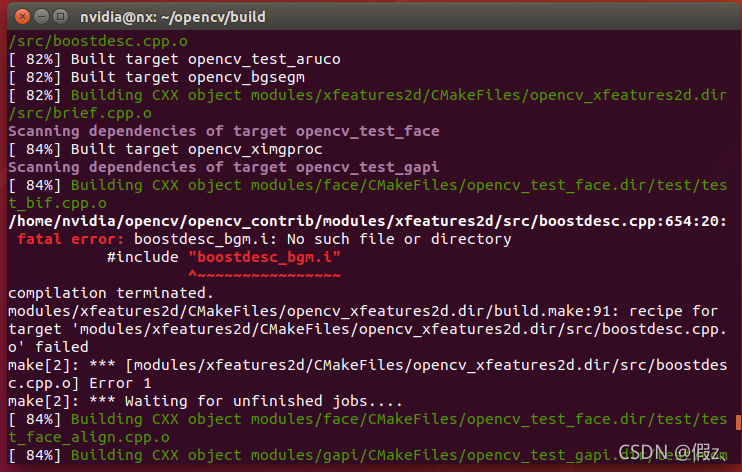Click the red 'fatal error:' text

tap(71, 239)
